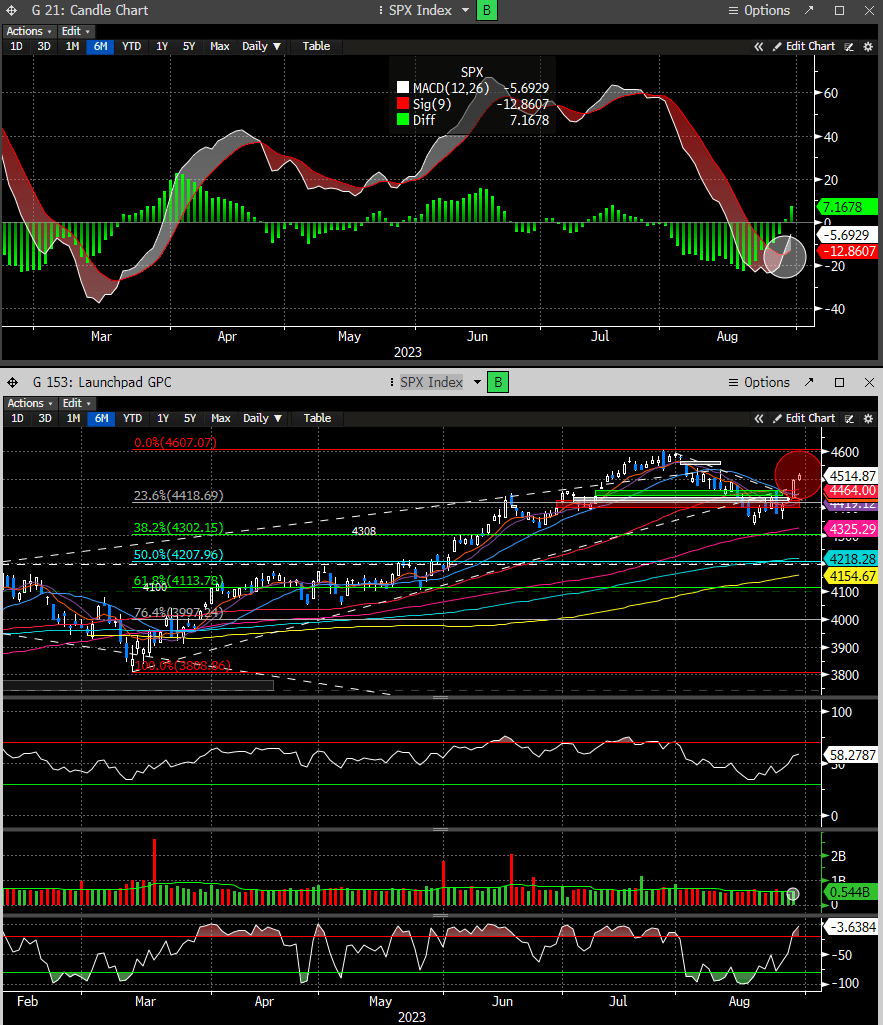Image resolution: width=883 pixels, height=1025 pixels.
Task: Click the move handle icon of G 21 Candle Chart
Action: pos(12,10)
